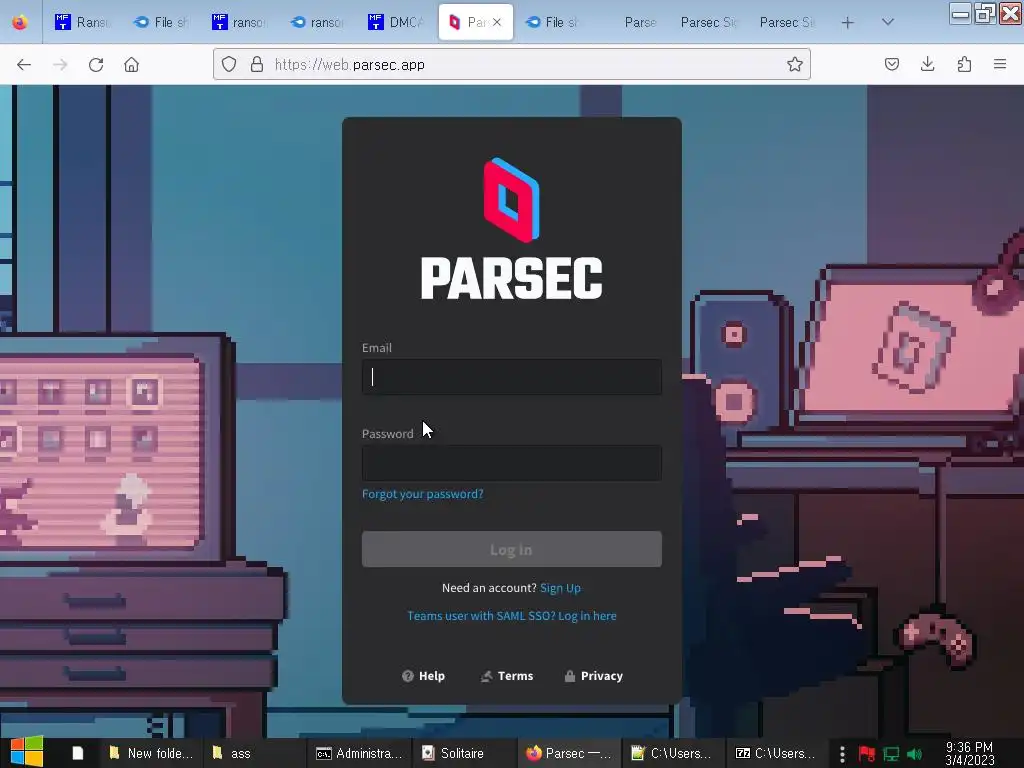The image size is (1024, 768).
Task: Click the red flag tray icon
Action: 867,754
